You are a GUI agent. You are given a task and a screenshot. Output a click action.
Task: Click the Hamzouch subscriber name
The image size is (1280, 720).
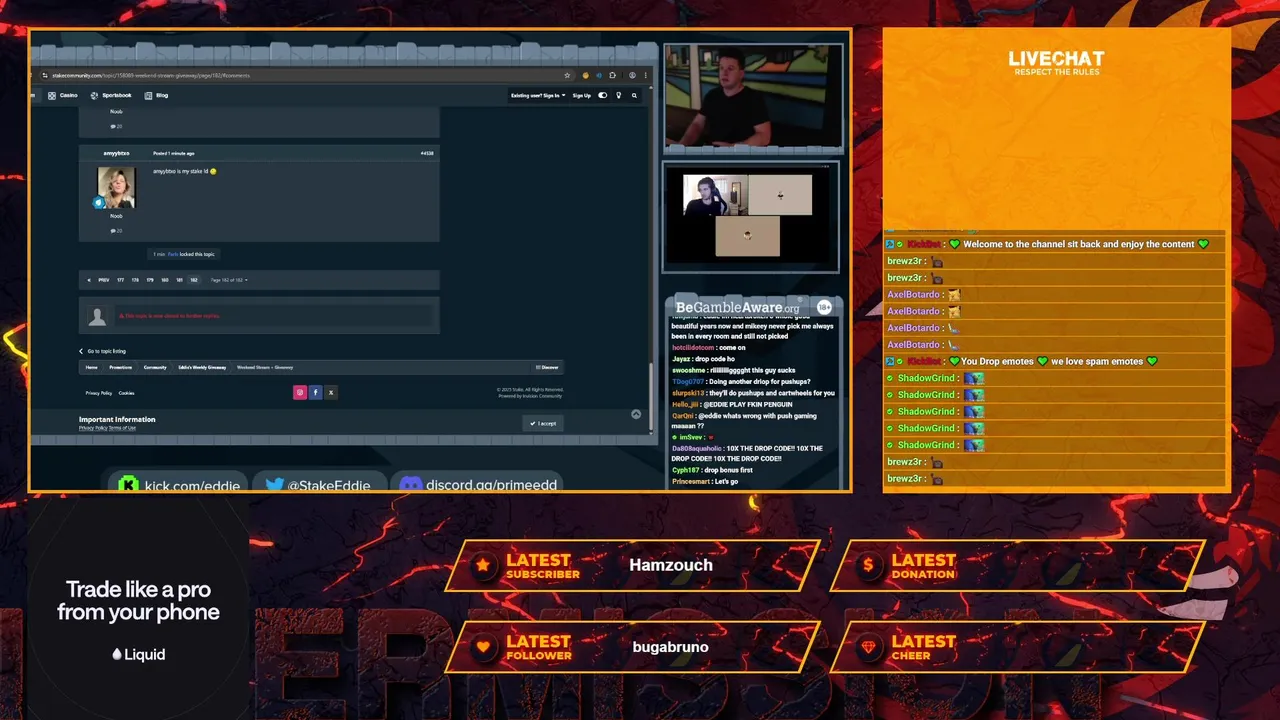pos(671,565)
